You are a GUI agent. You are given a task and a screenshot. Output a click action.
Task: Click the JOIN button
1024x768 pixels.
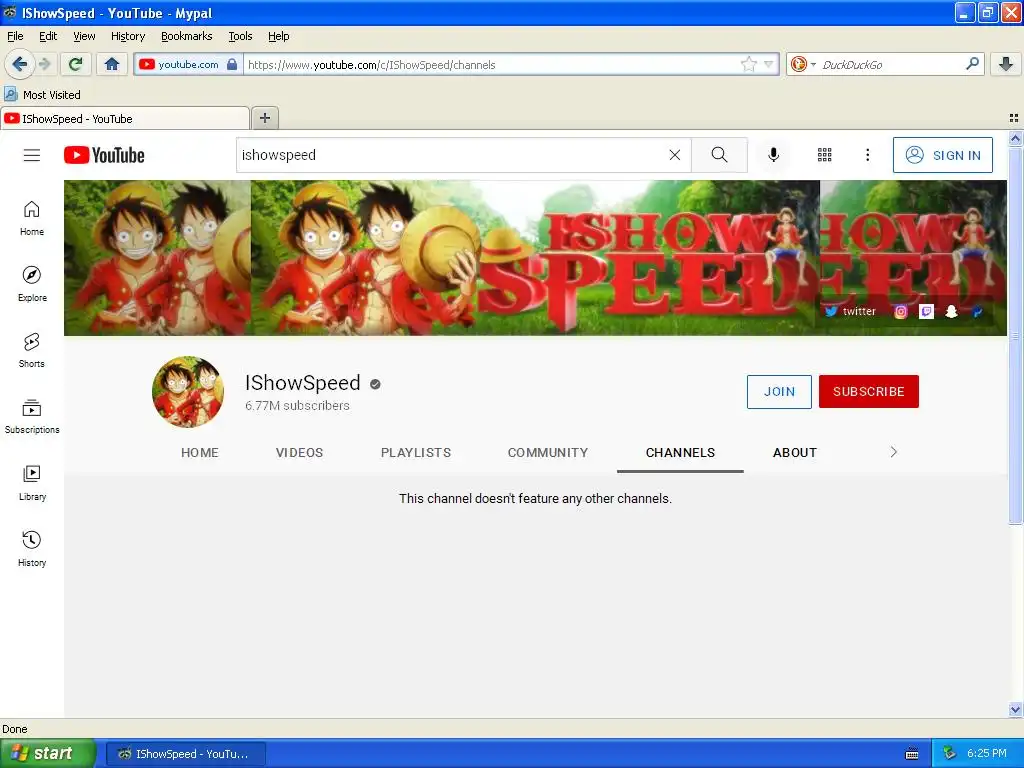[x=779, y=392]
